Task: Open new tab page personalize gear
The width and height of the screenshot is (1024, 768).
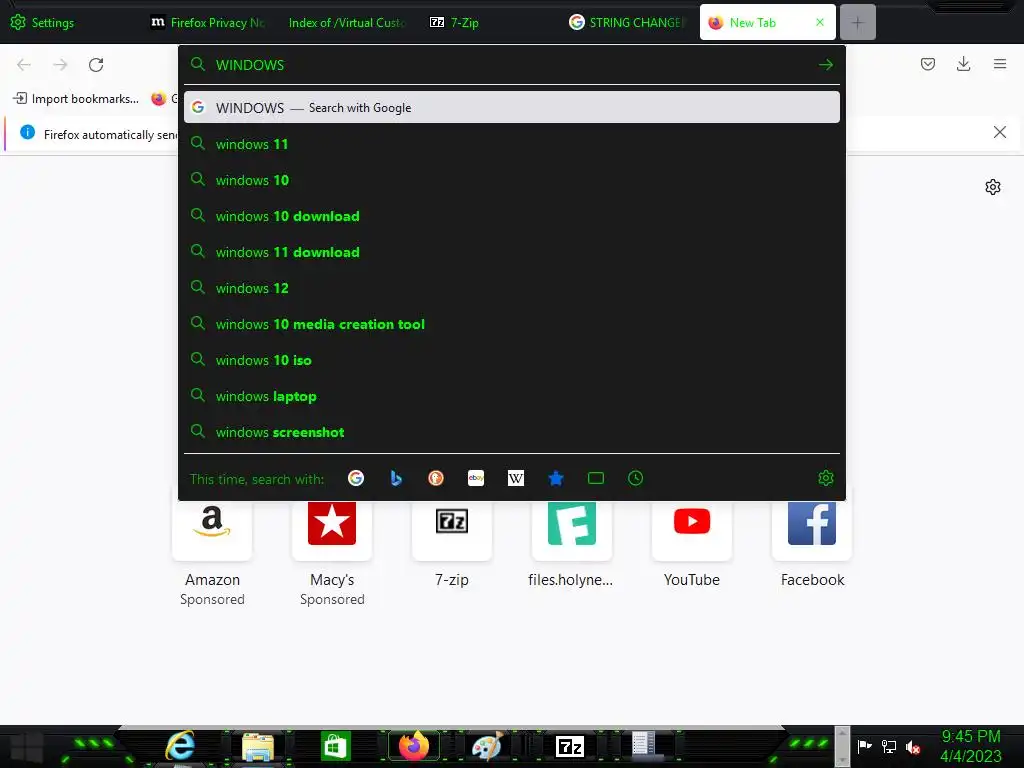Action: pos(993,187)
